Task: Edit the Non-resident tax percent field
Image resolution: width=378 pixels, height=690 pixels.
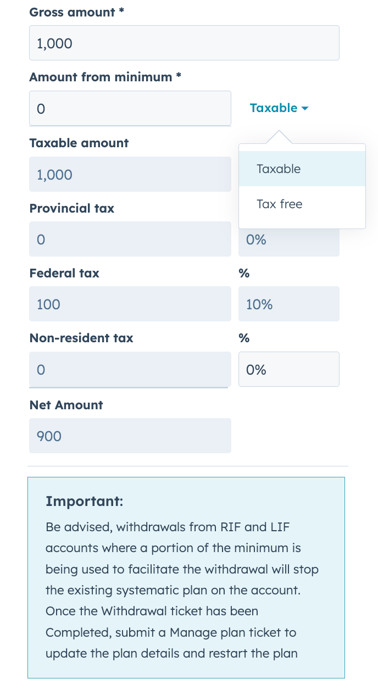Action: [x=289, y=369]
